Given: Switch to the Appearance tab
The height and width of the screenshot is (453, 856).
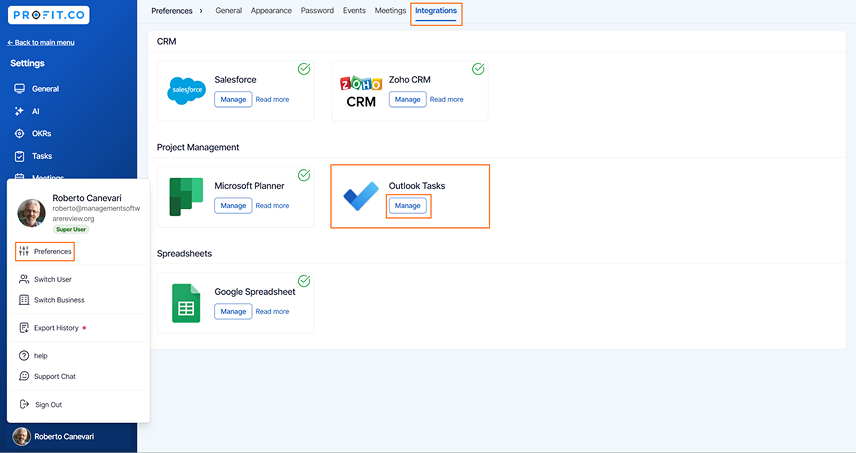Looking at the screenshot, I should (271, 10).
